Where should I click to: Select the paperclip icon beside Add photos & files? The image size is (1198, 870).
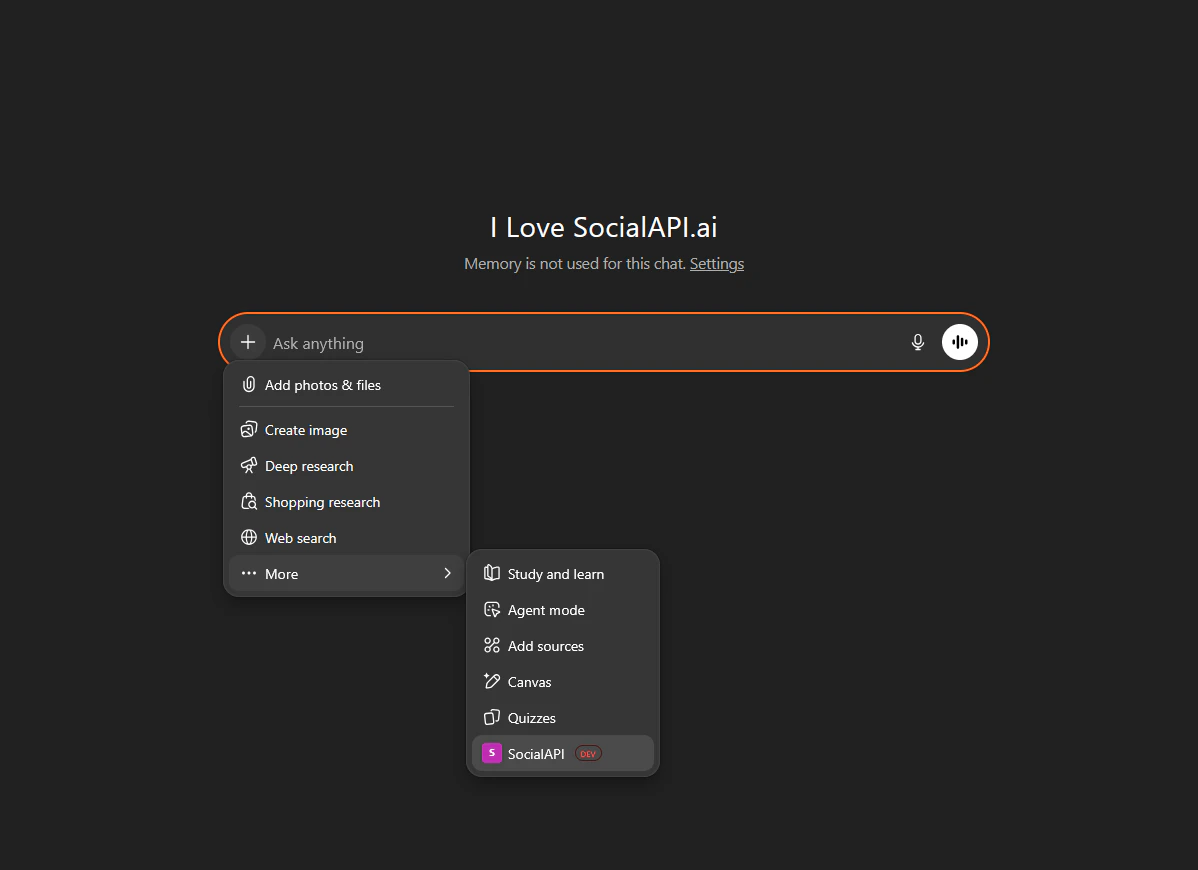pyautogui.click(x=248, y=384)
